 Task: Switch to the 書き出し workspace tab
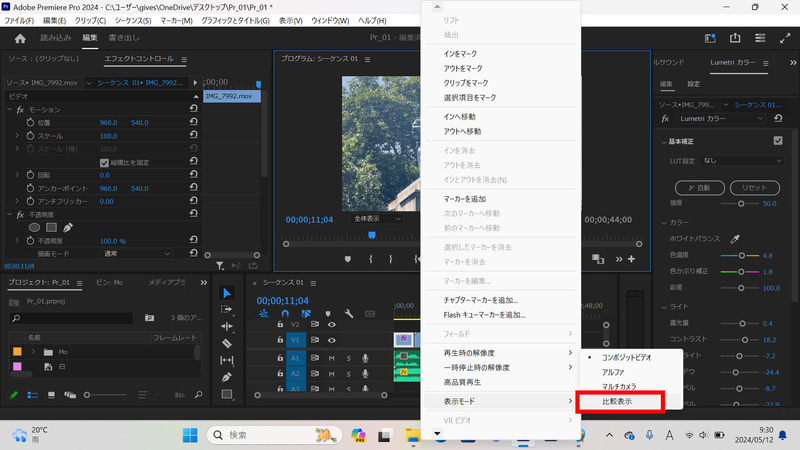coord(124,38)
